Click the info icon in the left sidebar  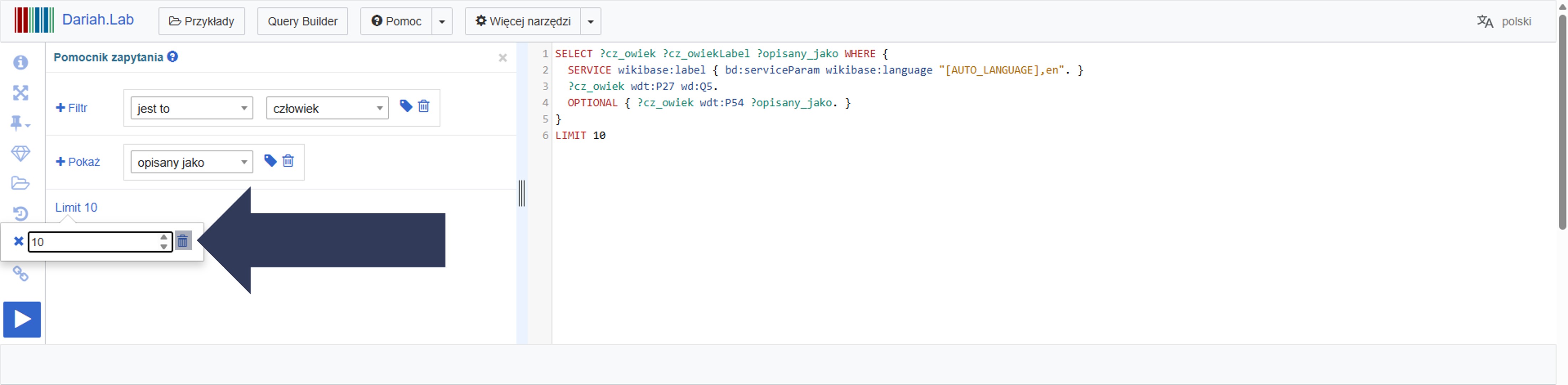[21, 62]
